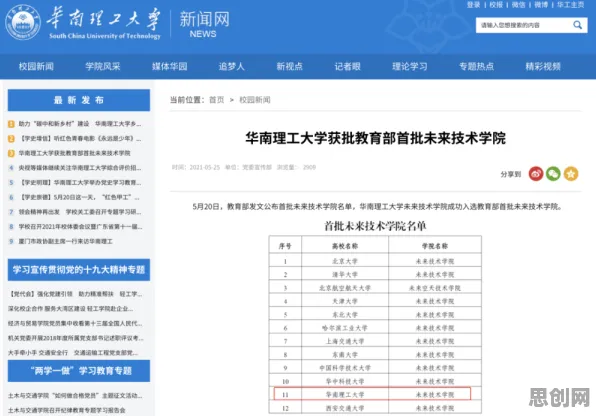Open item 深化校企合作 服务大湾区建设
The image size is (596, 416).
[x=71, y=308]
